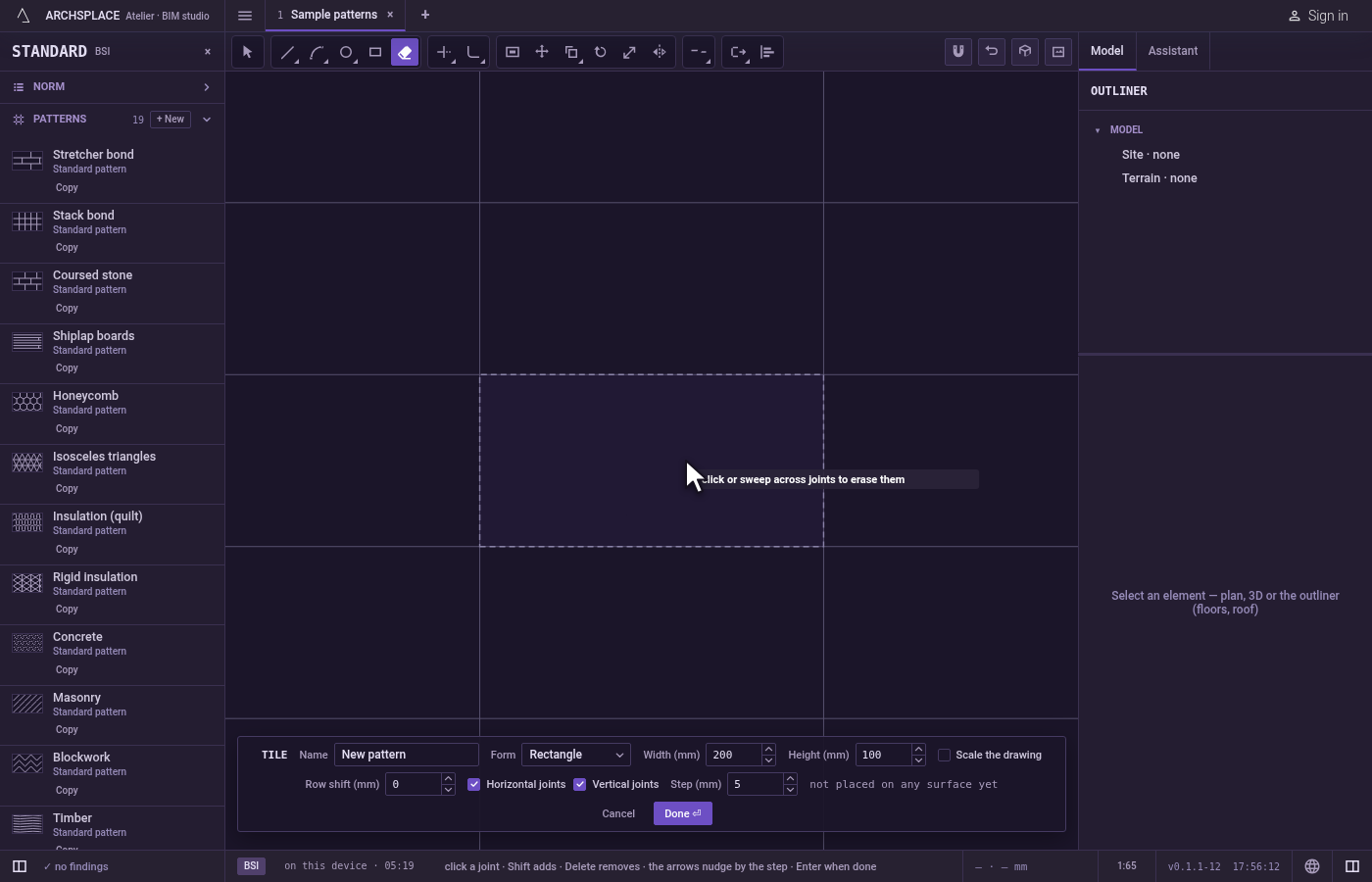Select the Sample patterns document tab

point(333,15)
